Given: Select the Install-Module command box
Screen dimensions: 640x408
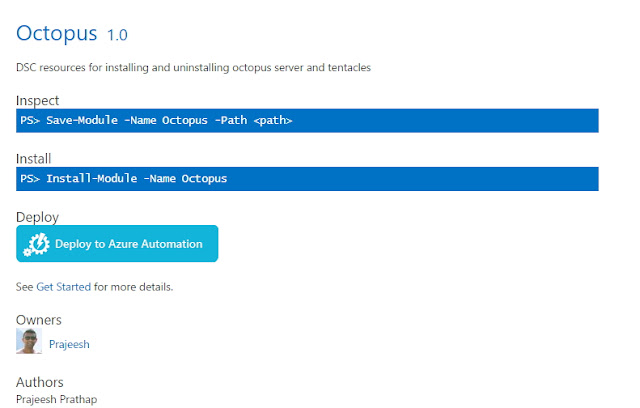Looking at the screenshot, I should tap(307, 179).
